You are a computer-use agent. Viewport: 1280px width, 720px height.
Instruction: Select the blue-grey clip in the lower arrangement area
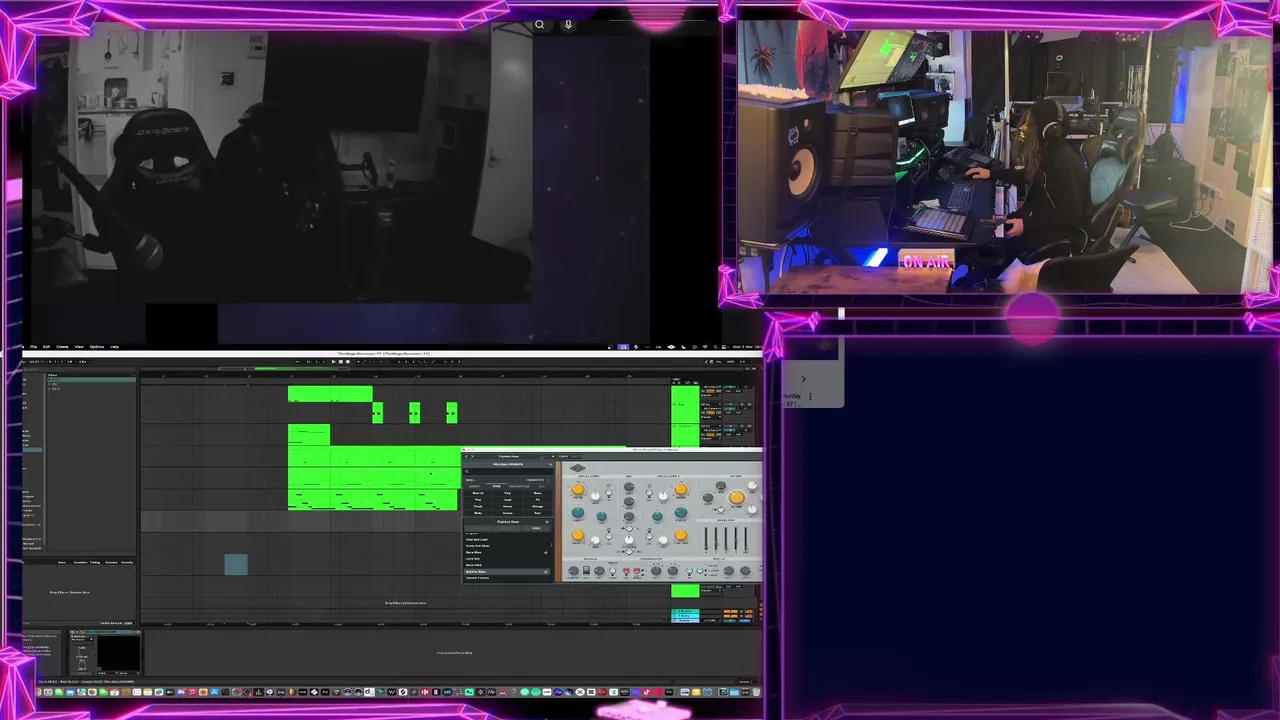[236, 565]
